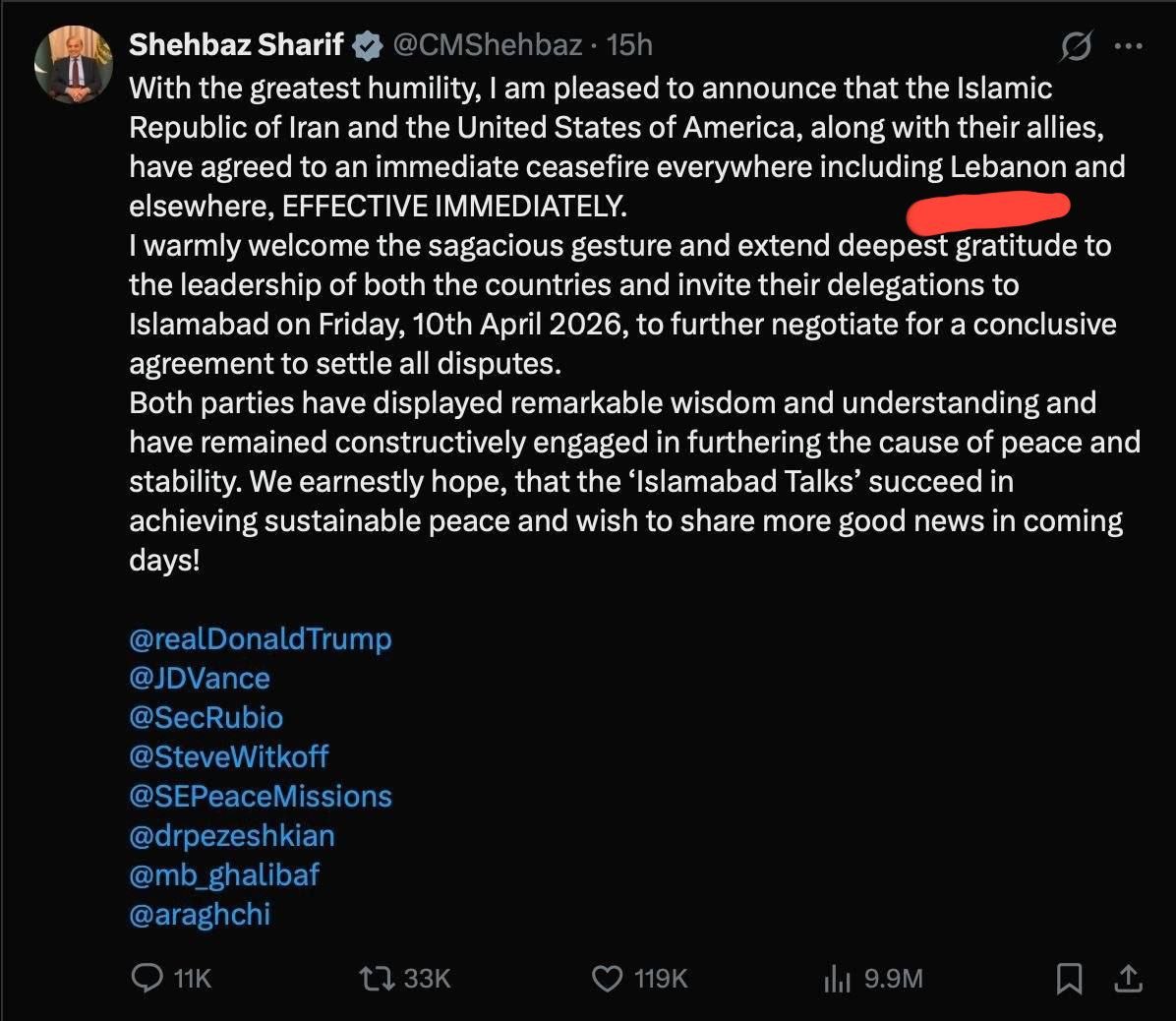Bookmark this post
Viewport: 1176px width, 1021px height.
pos(1069,978)
